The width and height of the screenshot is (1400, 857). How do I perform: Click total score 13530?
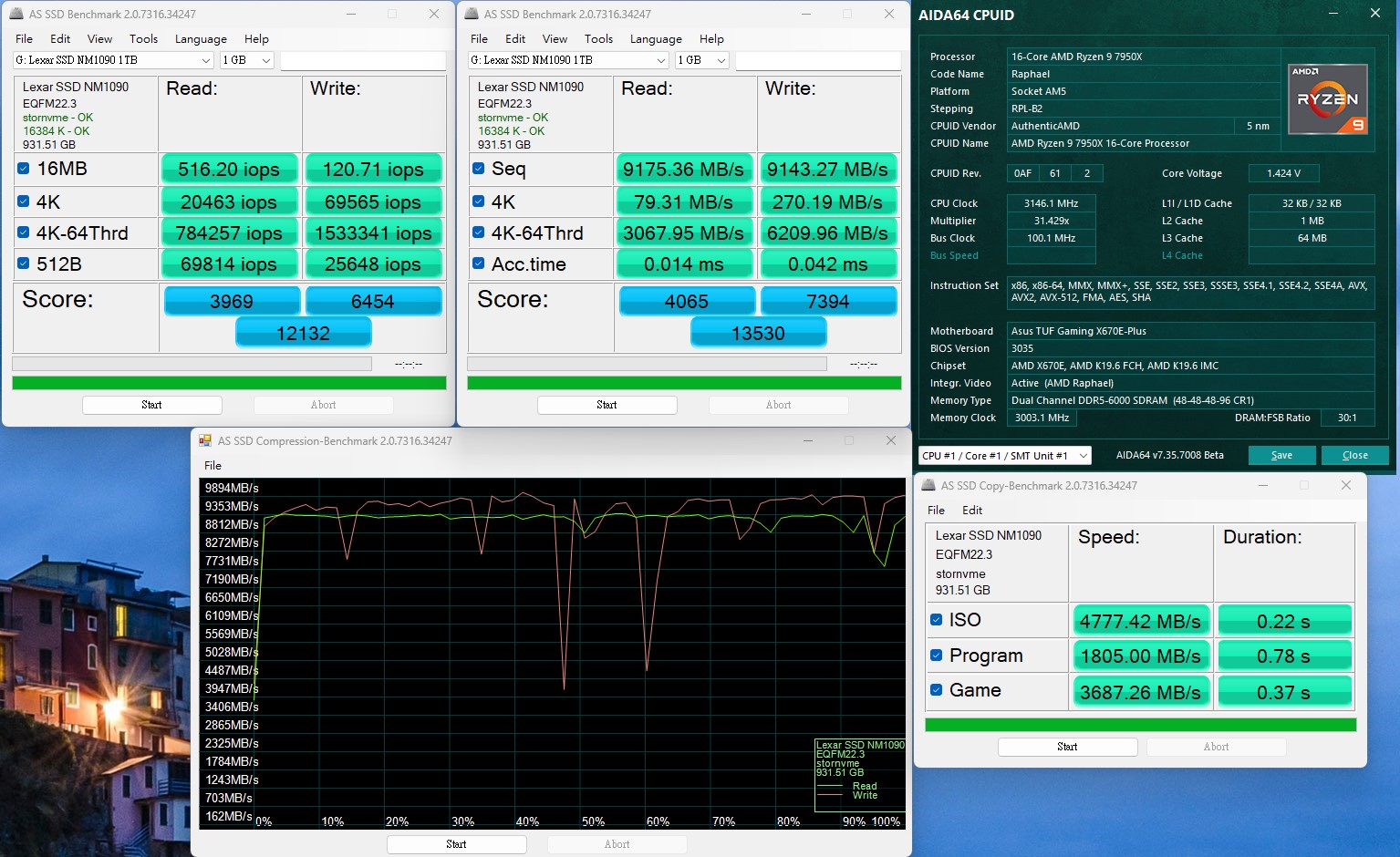tap(758, 333)
